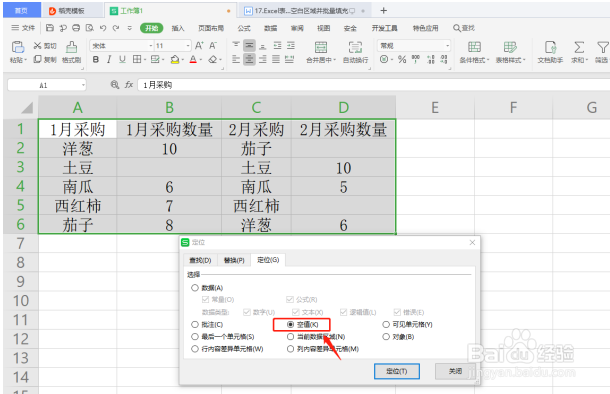Viewport: 610px width, 394px height.
Task: Toggle Italic formatting
Action: click(x=109, y=60)
